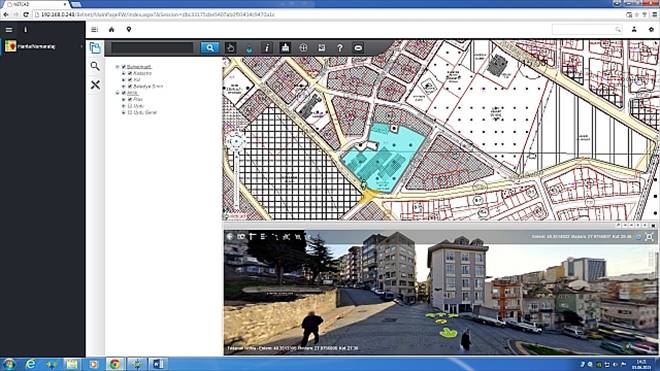Toggle the Plan layer checkbox

click(130, 99)
